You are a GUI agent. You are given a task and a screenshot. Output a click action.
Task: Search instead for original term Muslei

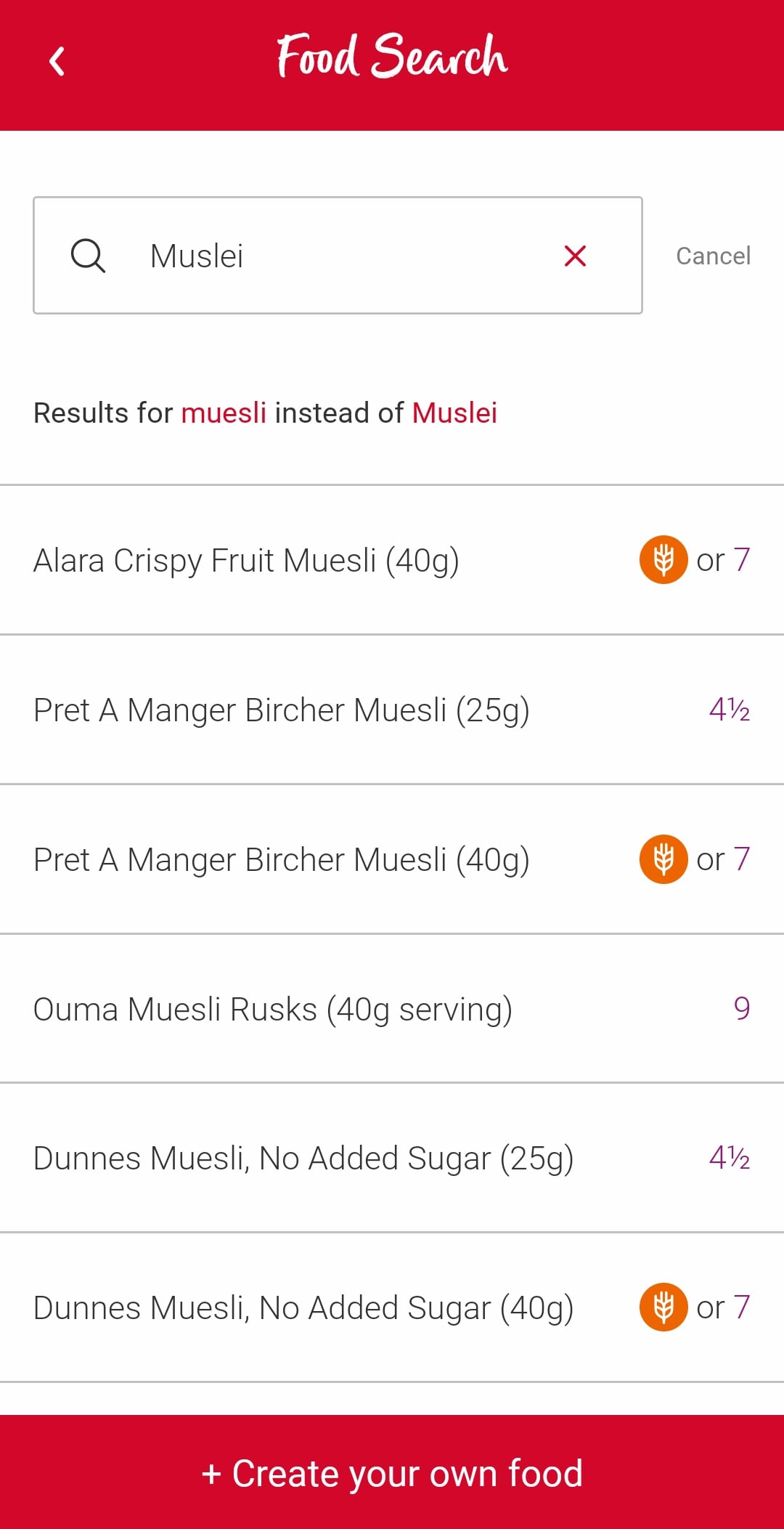coord(454,413)
